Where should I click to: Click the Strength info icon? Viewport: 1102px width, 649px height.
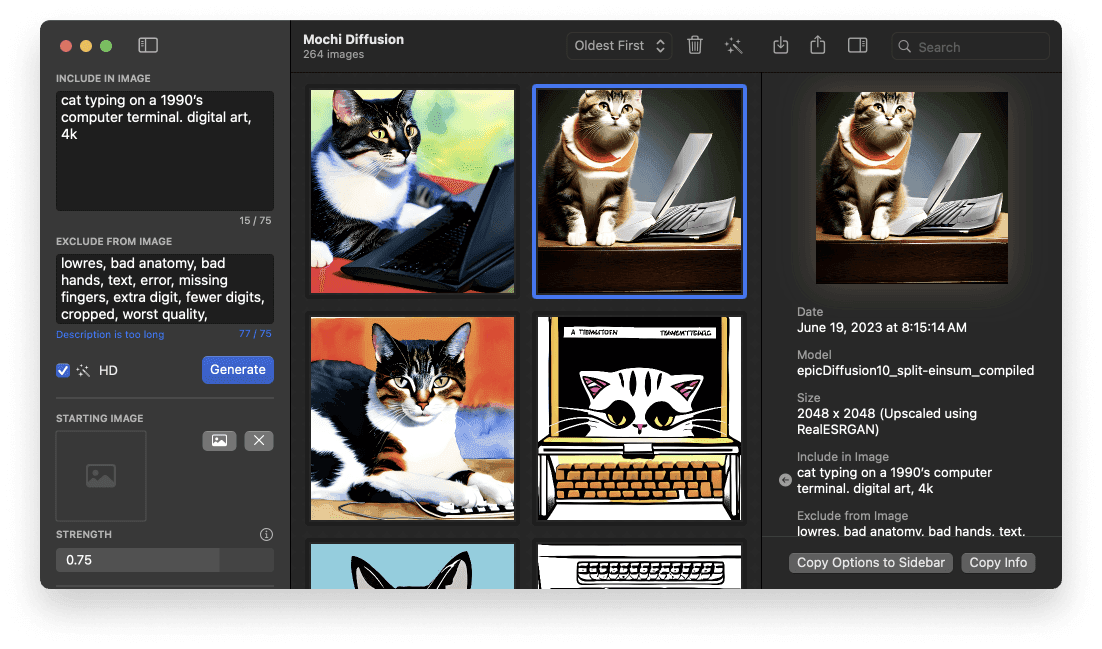tap(266, 534)
